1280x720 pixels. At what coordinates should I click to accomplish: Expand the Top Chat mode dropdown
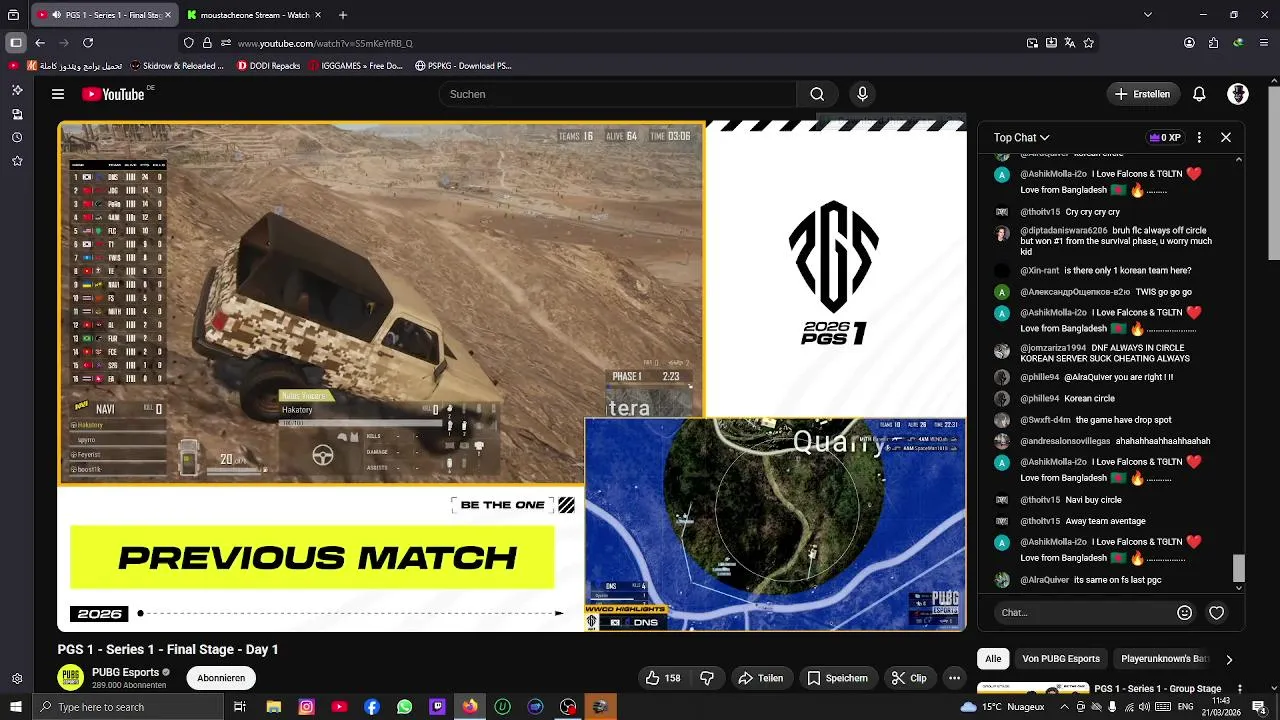tap(1021, 138)
